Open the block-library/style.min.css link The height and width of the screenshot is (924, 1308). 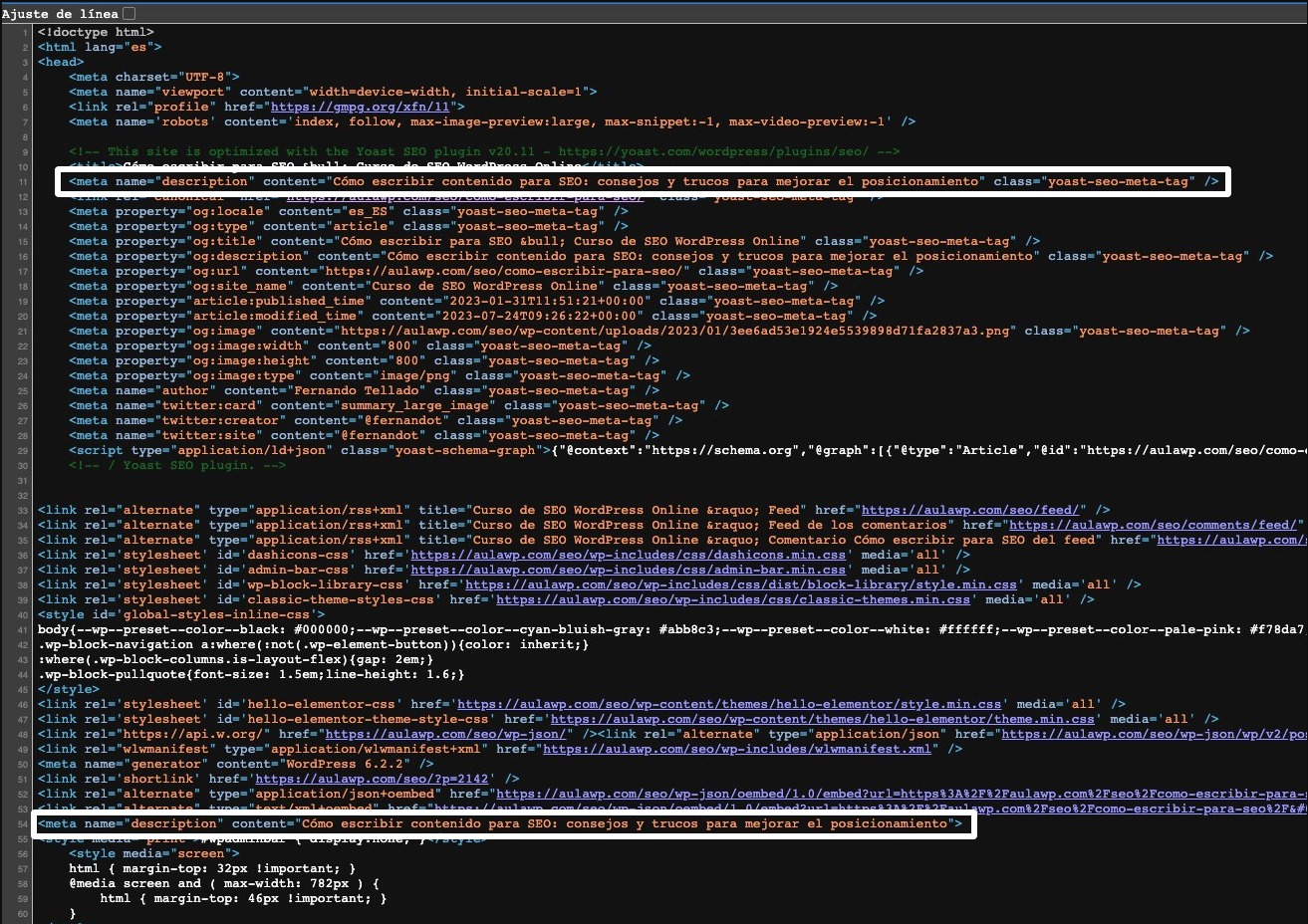pyautogui.click(x=740, y=584)
